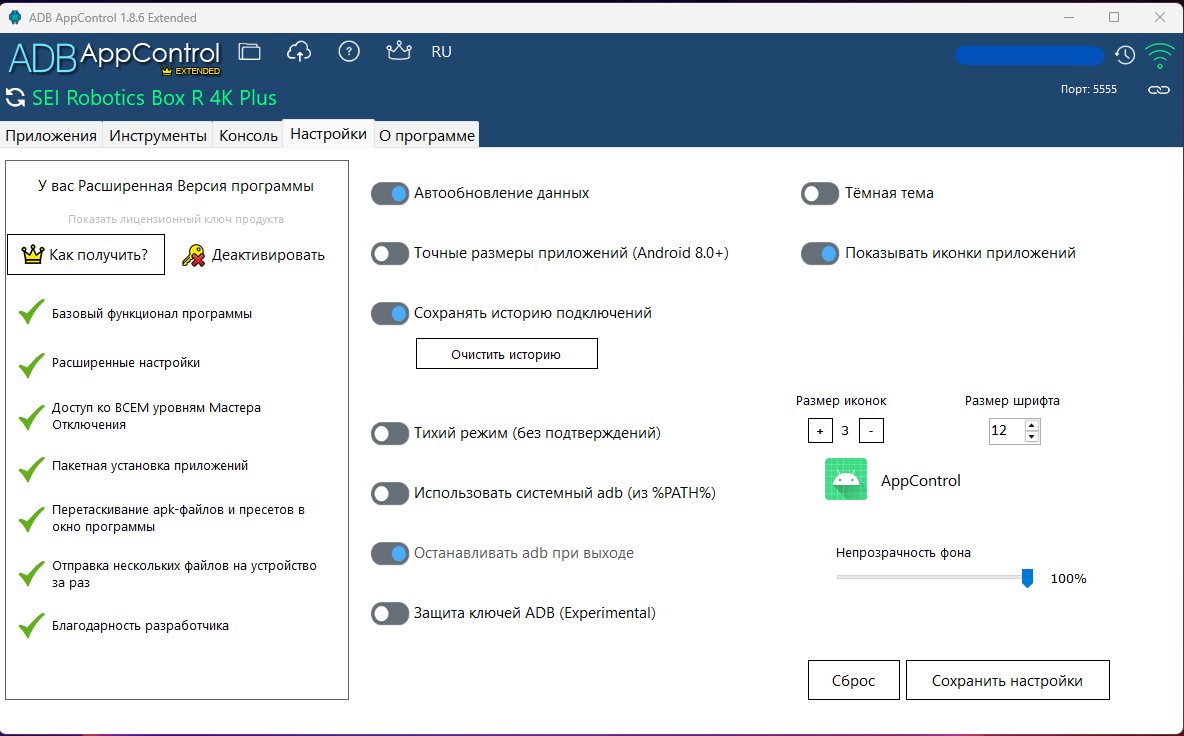
Task: Click the Размер иконок label
Action: (841, 401)
